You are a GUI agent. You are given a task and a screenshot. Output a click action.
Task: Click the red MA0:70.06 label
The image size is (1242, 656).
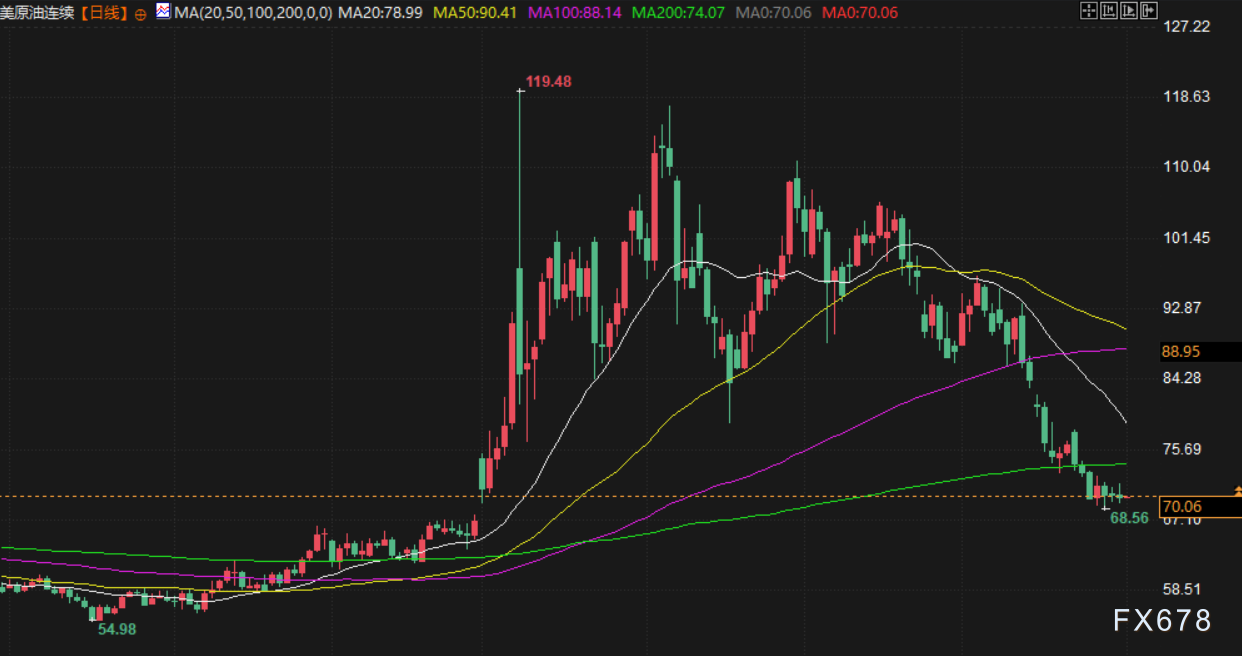pyautogui.click(x=860, y=13)
